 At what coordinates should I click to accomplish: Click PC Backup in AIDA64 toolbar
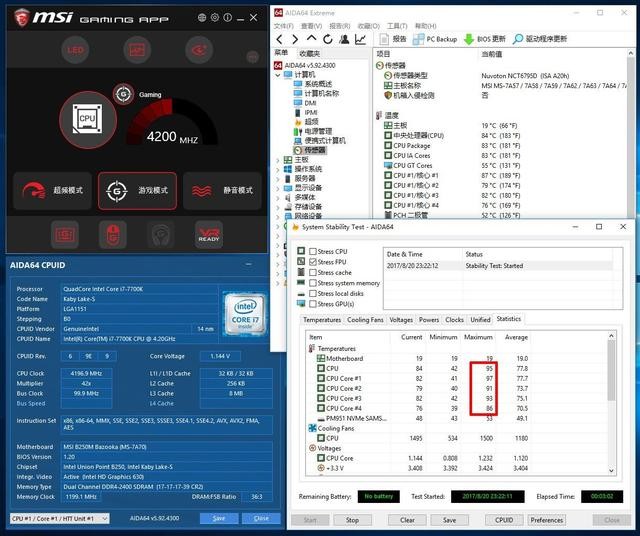[435, 39]
